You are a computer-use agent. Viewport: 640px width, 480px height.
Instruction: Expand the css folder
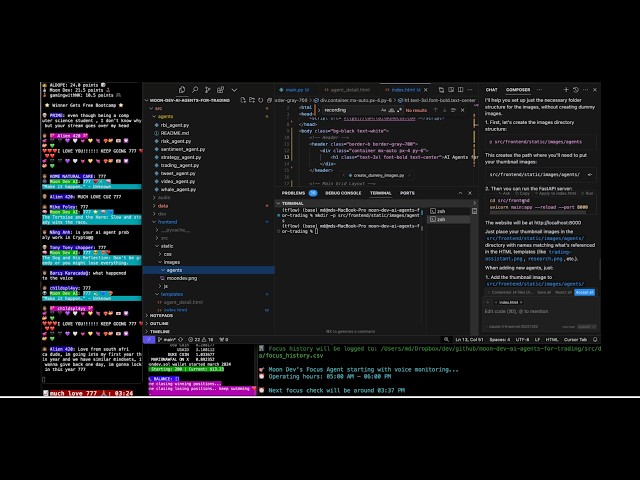pyautogui.click(x=167, y=254)
